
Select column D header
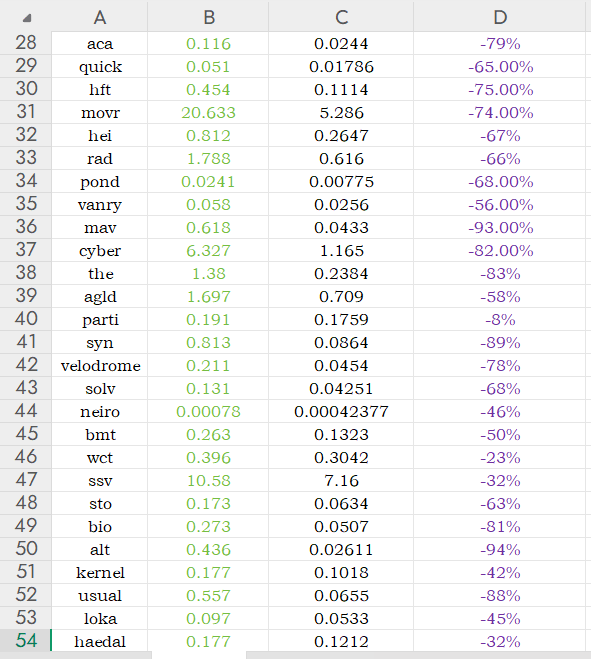click(500, 17)
